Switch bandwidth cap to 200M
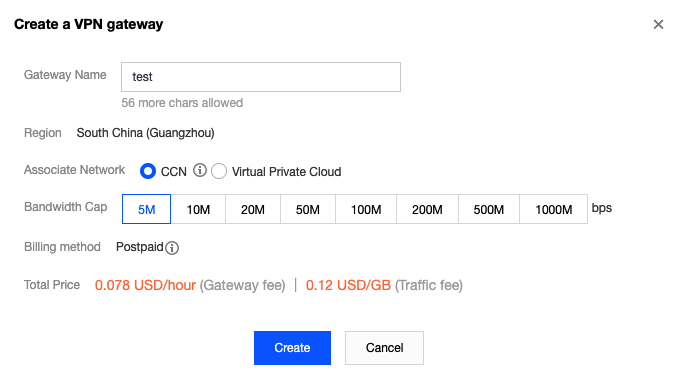This screenshot has height=374, width=682. pos(427,209)
